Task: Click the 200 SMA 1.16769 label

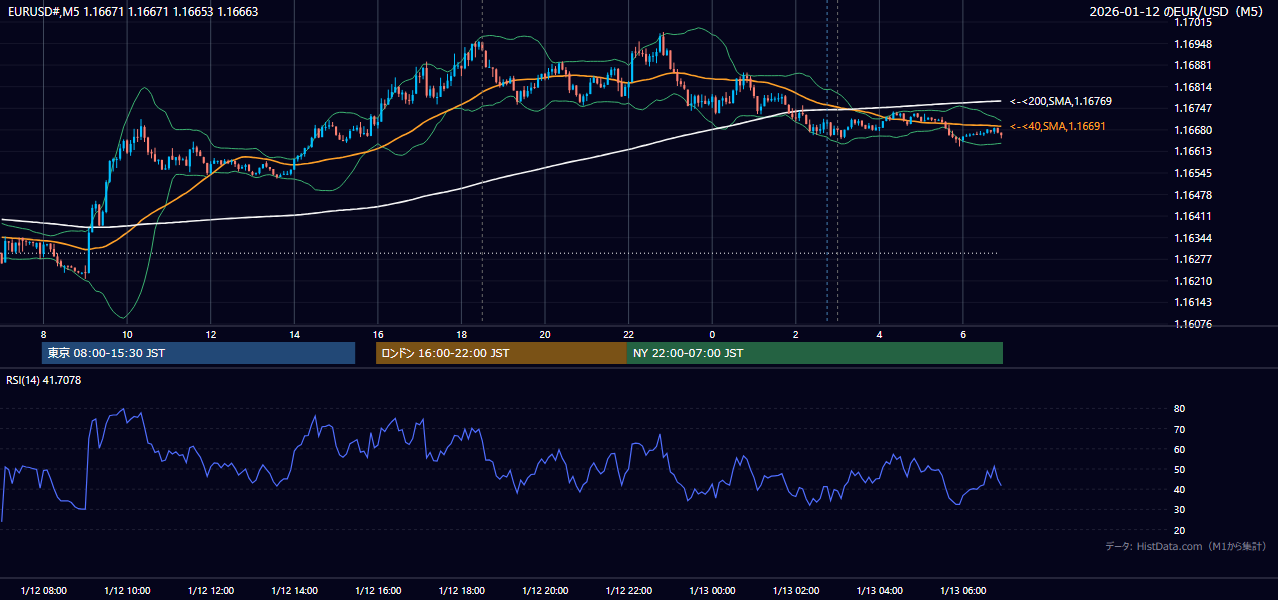Action: point(1061,101)
